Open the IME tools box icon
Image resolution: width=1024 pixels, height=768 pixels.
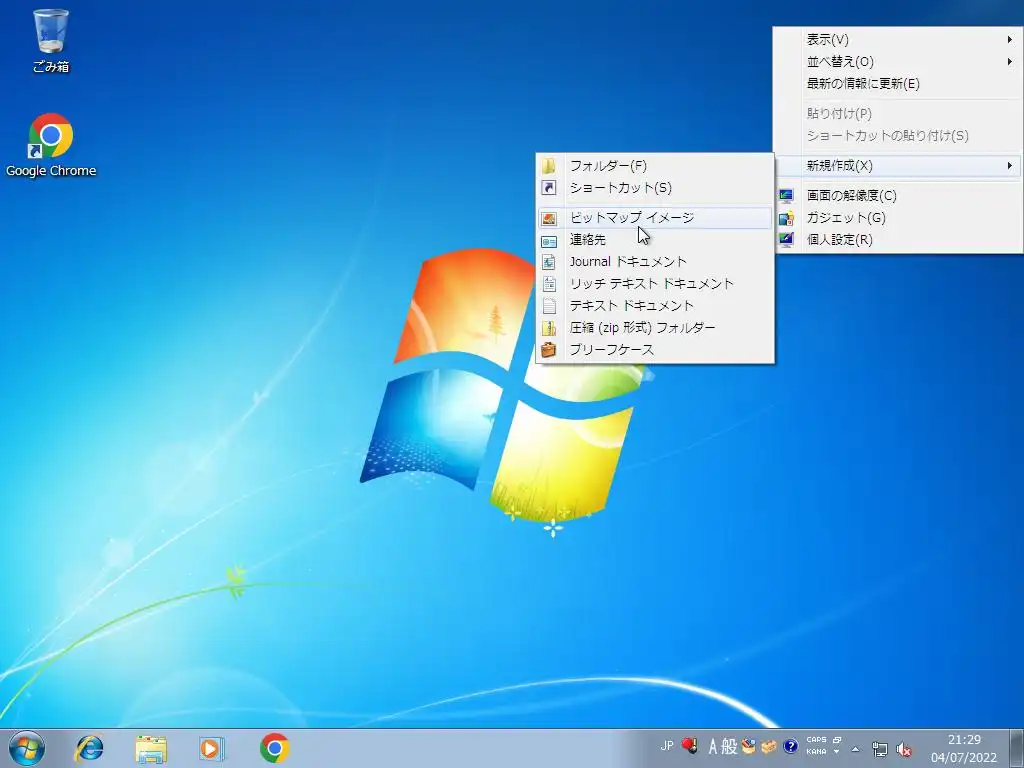769,746
